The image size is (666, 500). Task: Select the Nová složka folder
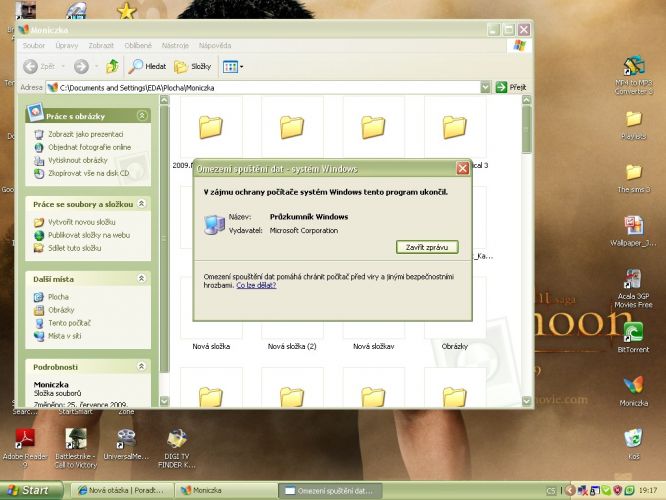(211, 347)
